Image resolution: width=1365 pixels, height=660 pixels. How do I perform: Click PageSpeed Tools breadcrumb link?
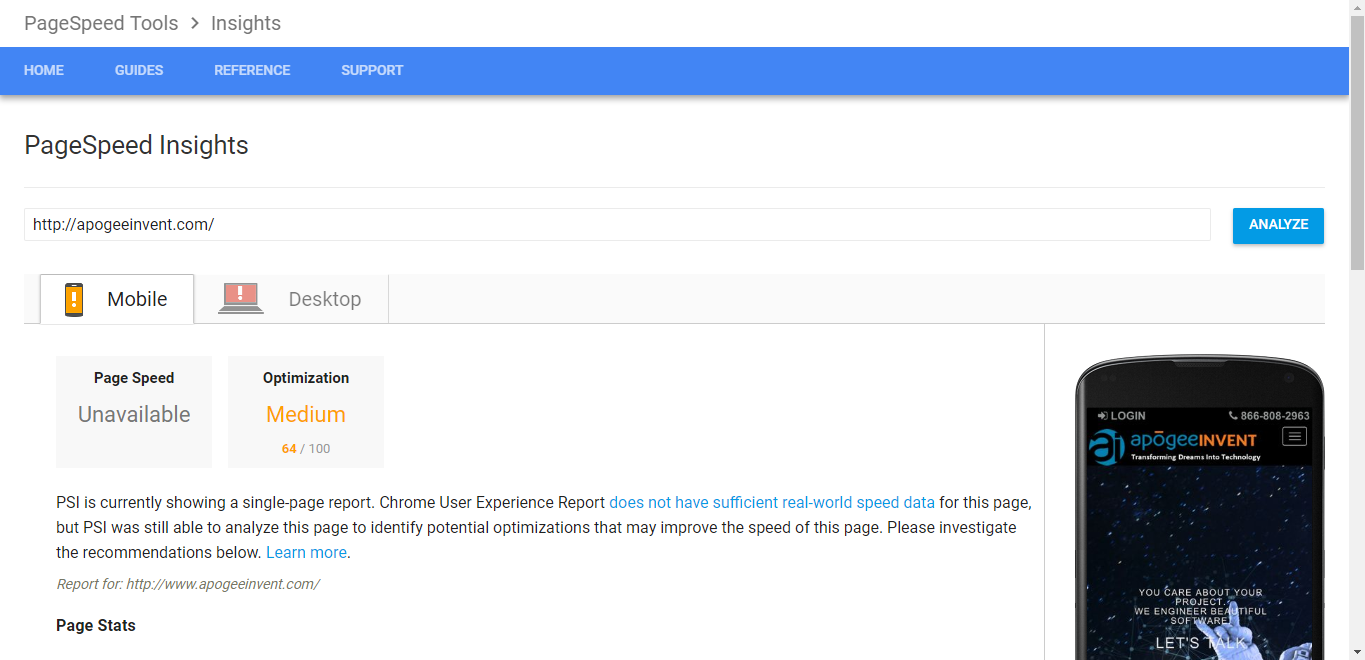101,23
